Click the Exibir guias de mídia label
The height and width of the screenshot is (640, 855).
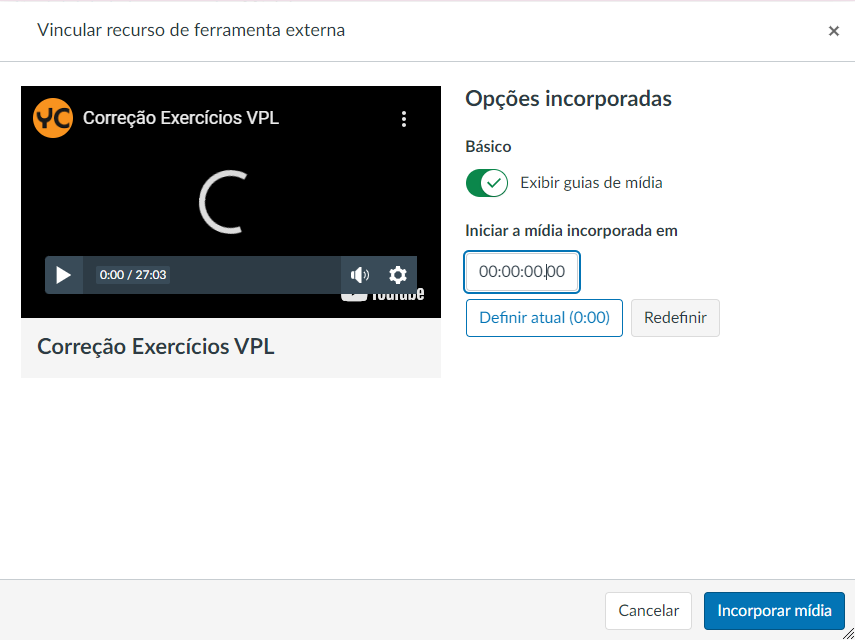pyautogui.click(x=591, y=183)
